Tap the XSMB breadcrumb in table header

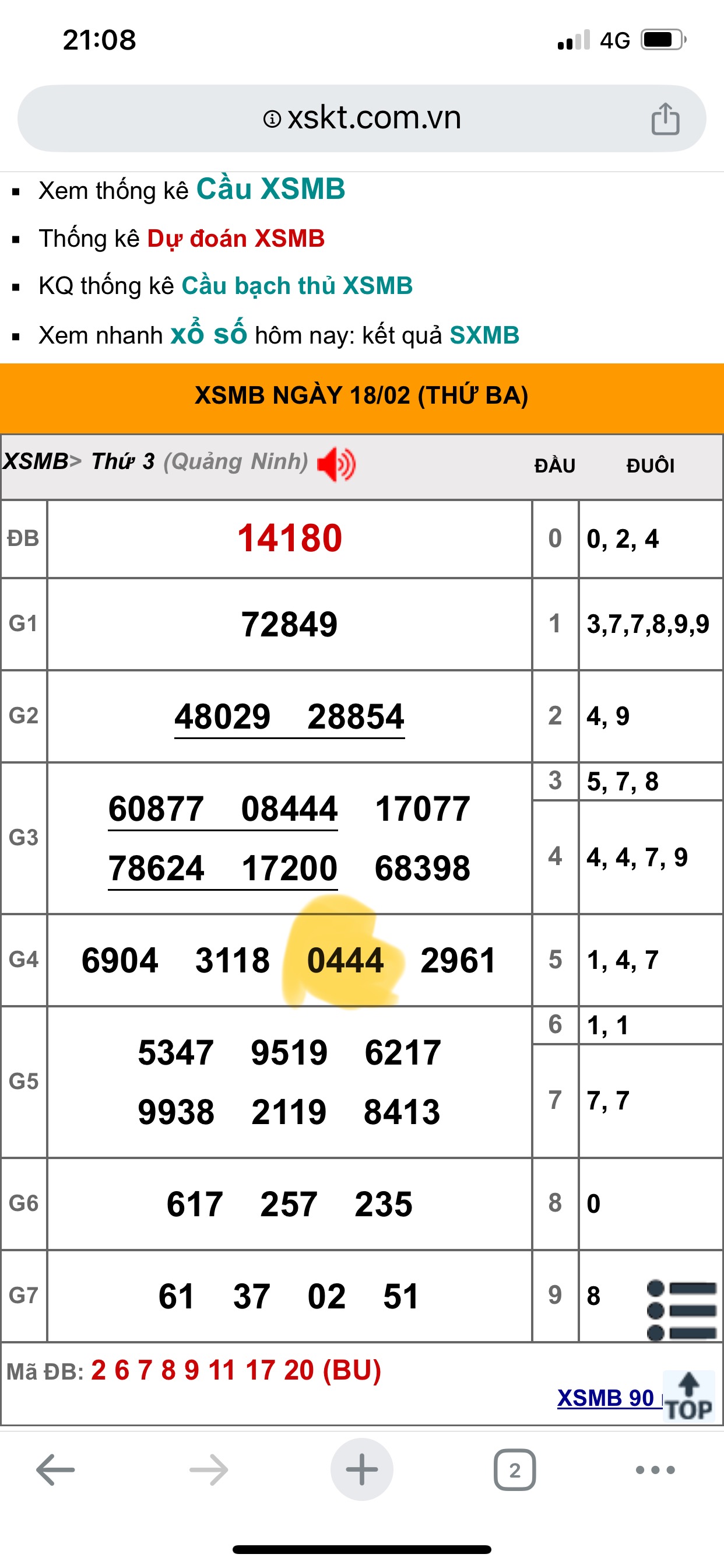pos(36,461)
